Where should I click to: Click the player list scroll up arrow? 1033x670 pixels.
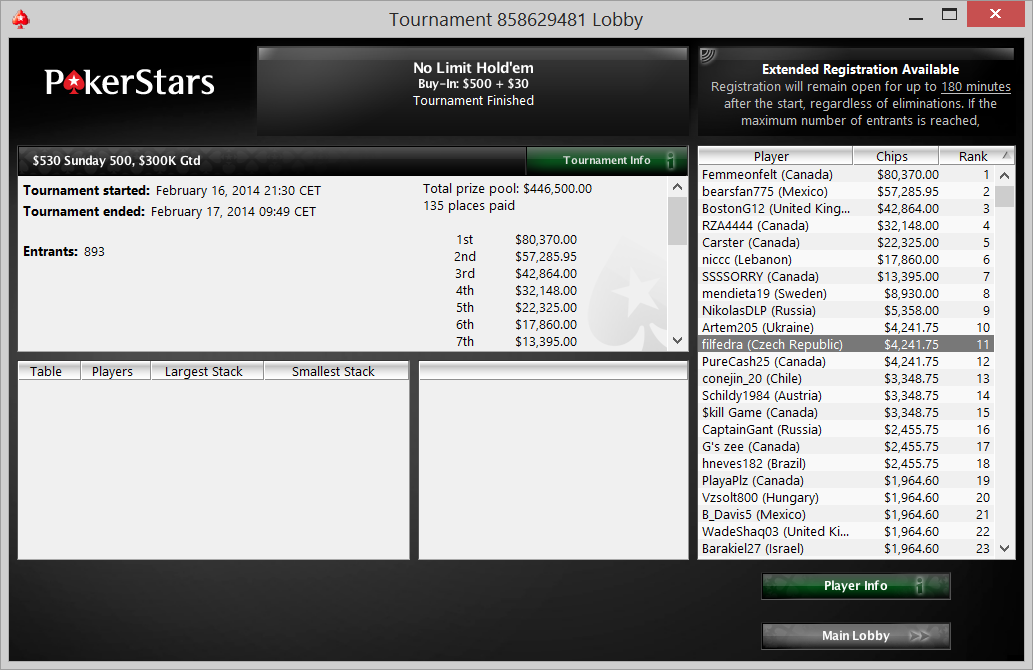coord(1004,175)
